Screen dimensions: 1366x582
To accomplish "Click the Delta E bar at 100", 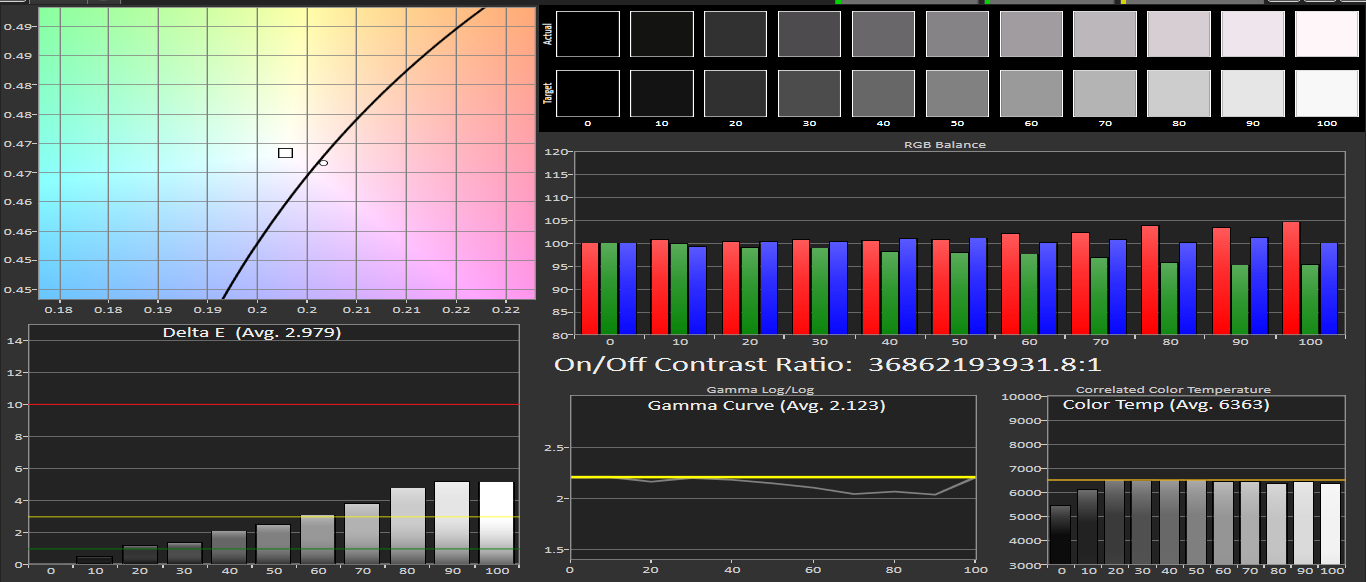I will click(496, 523).
